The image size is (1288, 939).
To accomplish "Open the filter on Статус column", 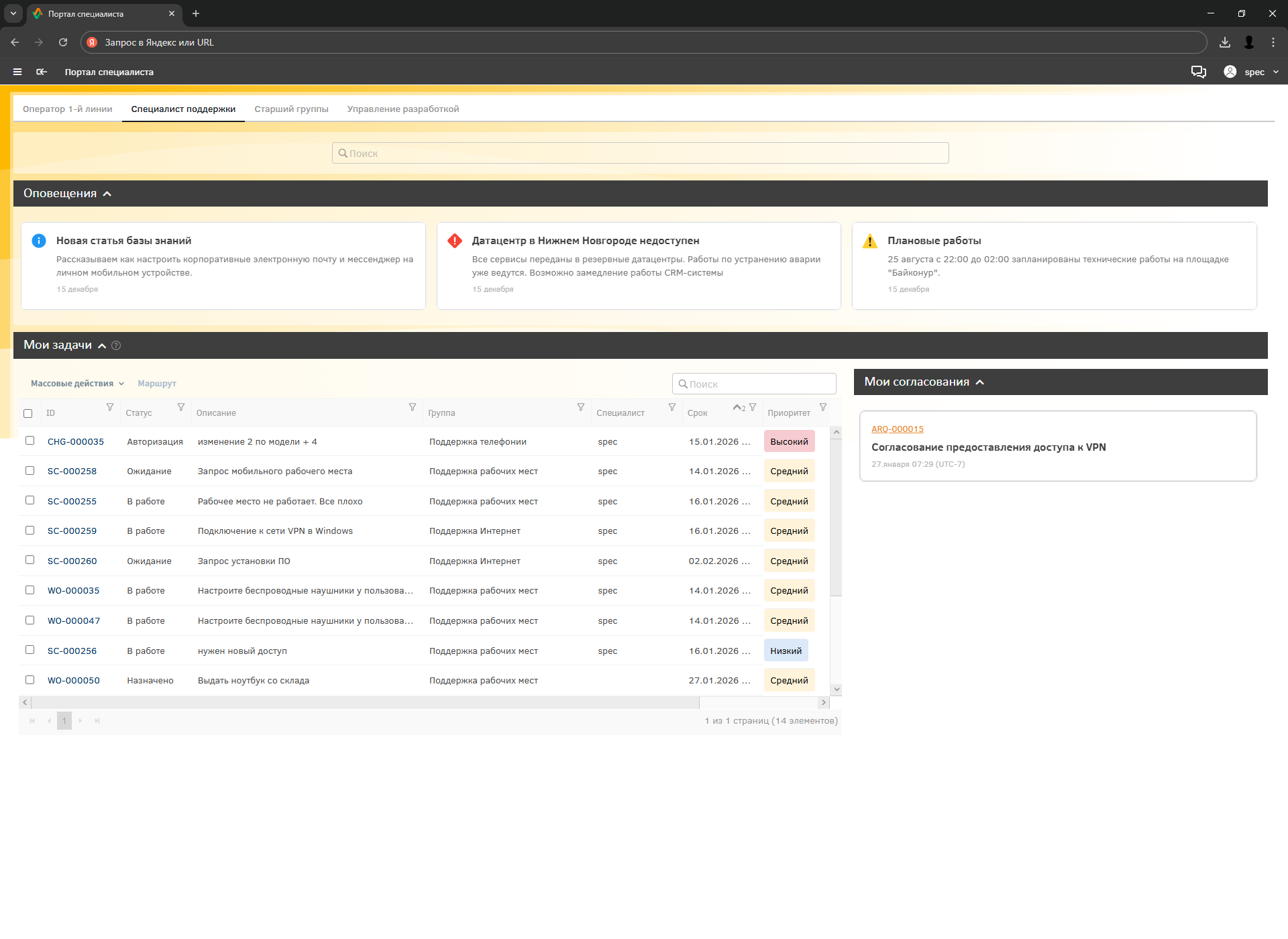I will (181, 407).
